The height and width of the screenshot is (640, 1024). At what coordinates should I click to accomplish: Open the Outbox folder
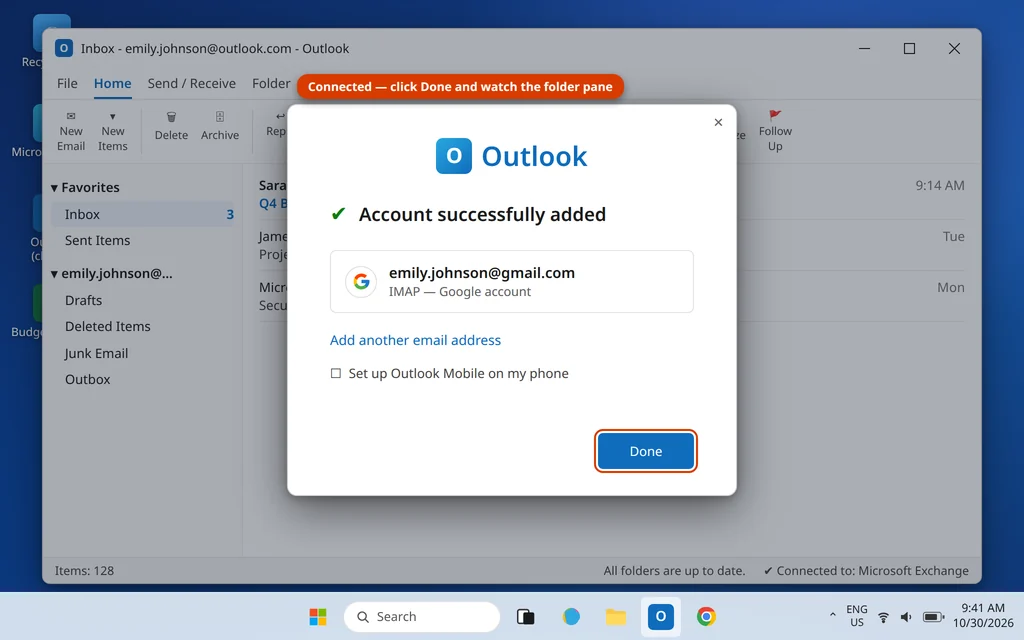[x=88, y=379]
